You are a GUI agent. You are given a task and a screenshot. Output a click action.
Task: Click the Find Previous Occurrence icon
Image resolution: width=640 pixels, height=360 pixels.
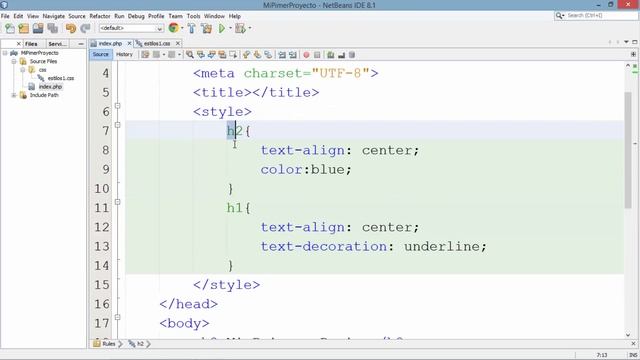pyautogui.click(x=201, y=55)
